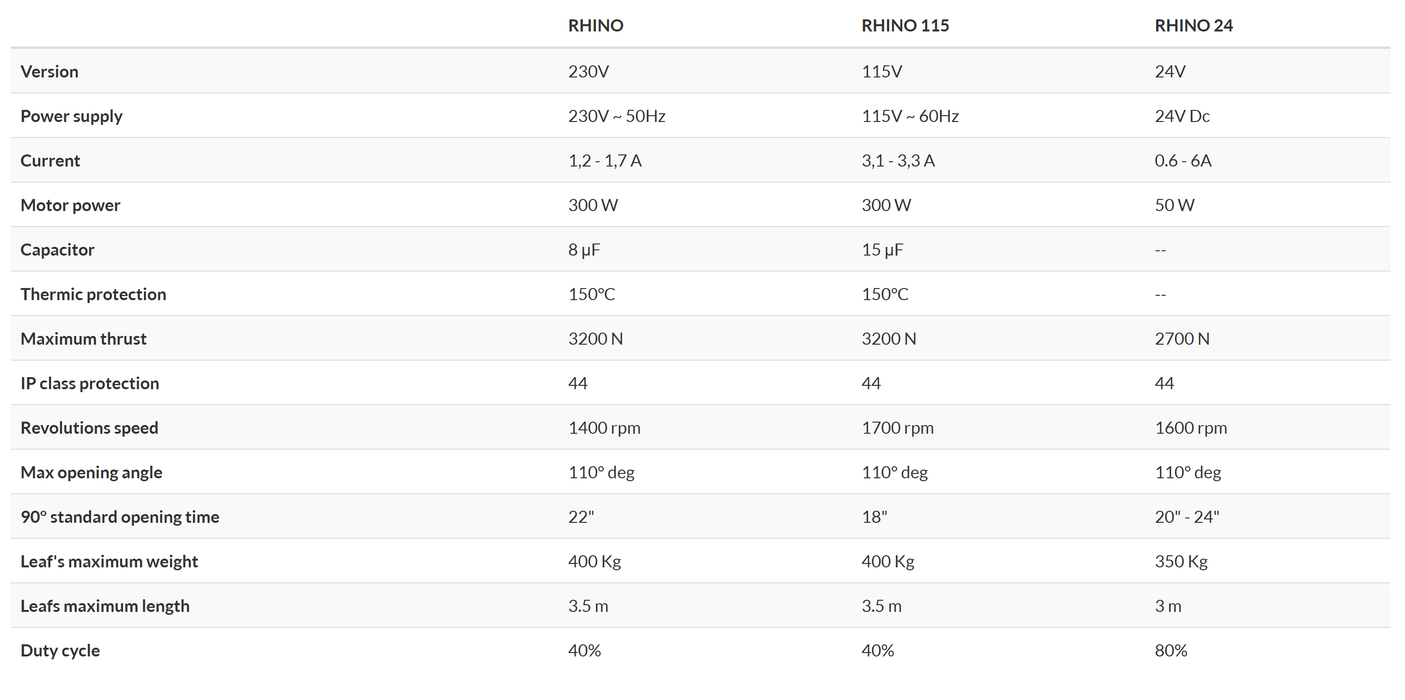
Task: Click the 50 W motor power value
Action: [1174, 205]
